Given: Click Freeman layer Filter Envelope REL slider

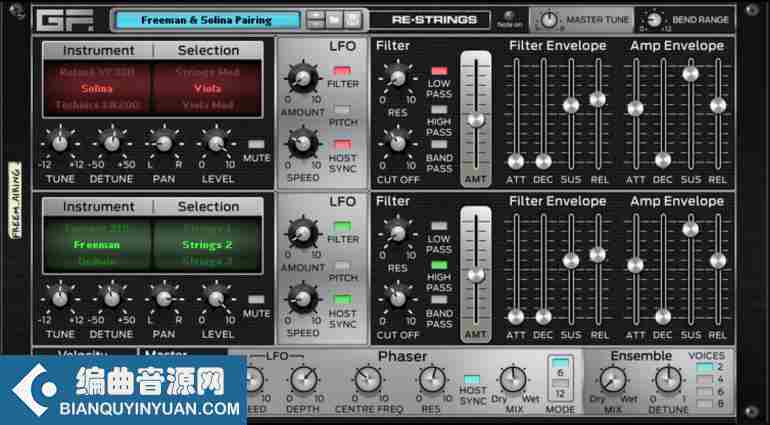Looking at the screenshot, I should (598, 255).
